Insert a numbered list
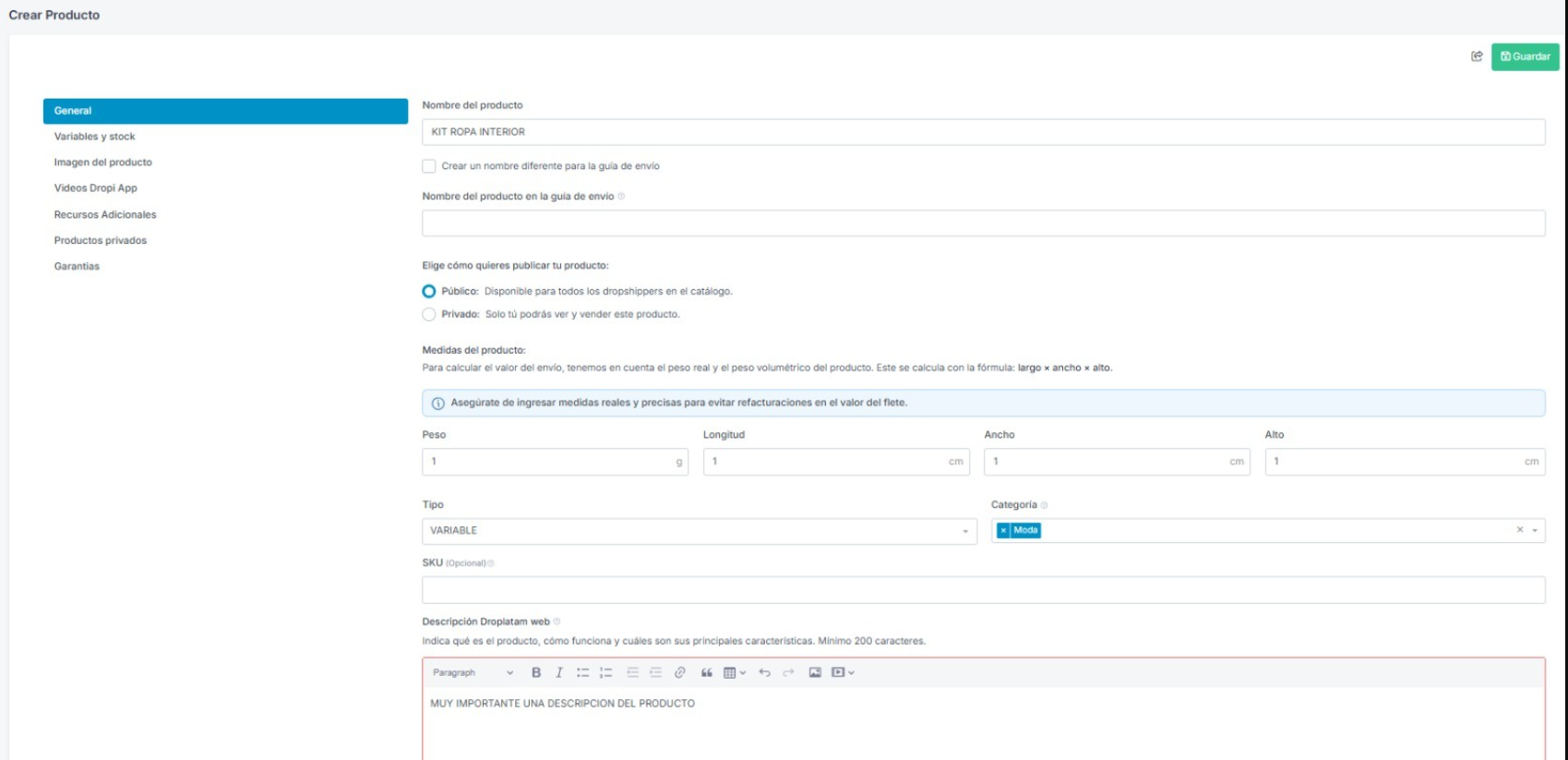Viewport: 1568px width, 760px height. coord(605,672)
